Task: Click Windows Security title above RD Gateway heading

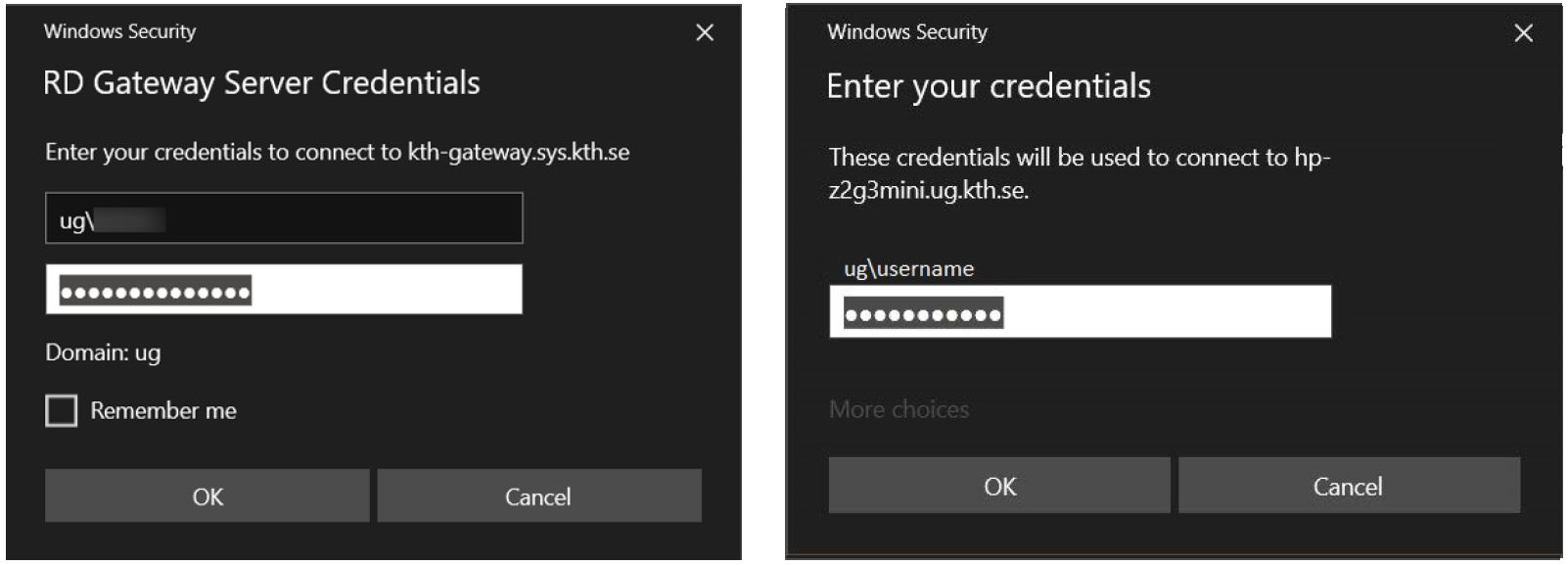Action: coord(119,31)
